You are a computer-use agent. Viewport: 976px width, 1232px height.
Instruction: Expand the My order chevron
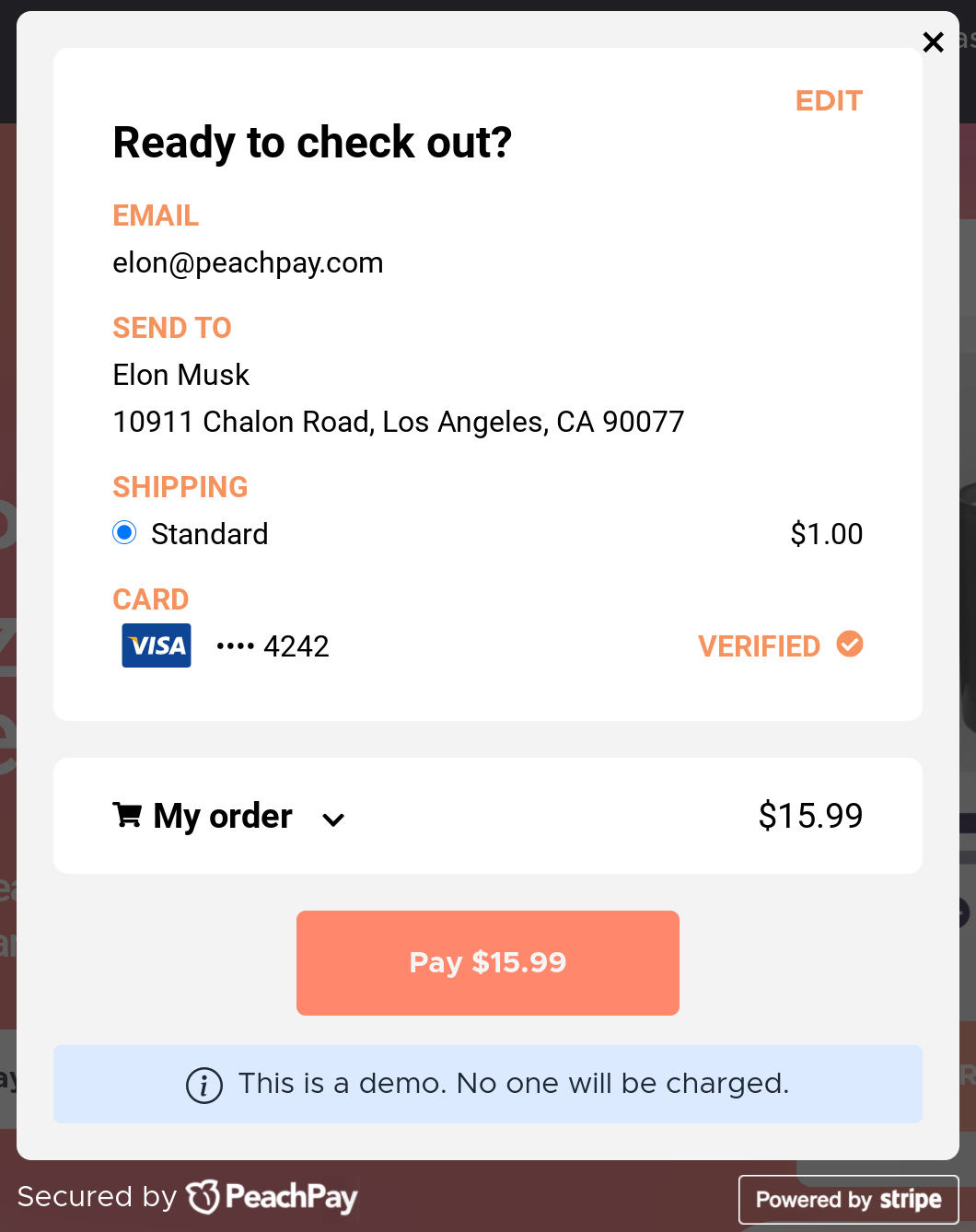click(x=333, y=819)
